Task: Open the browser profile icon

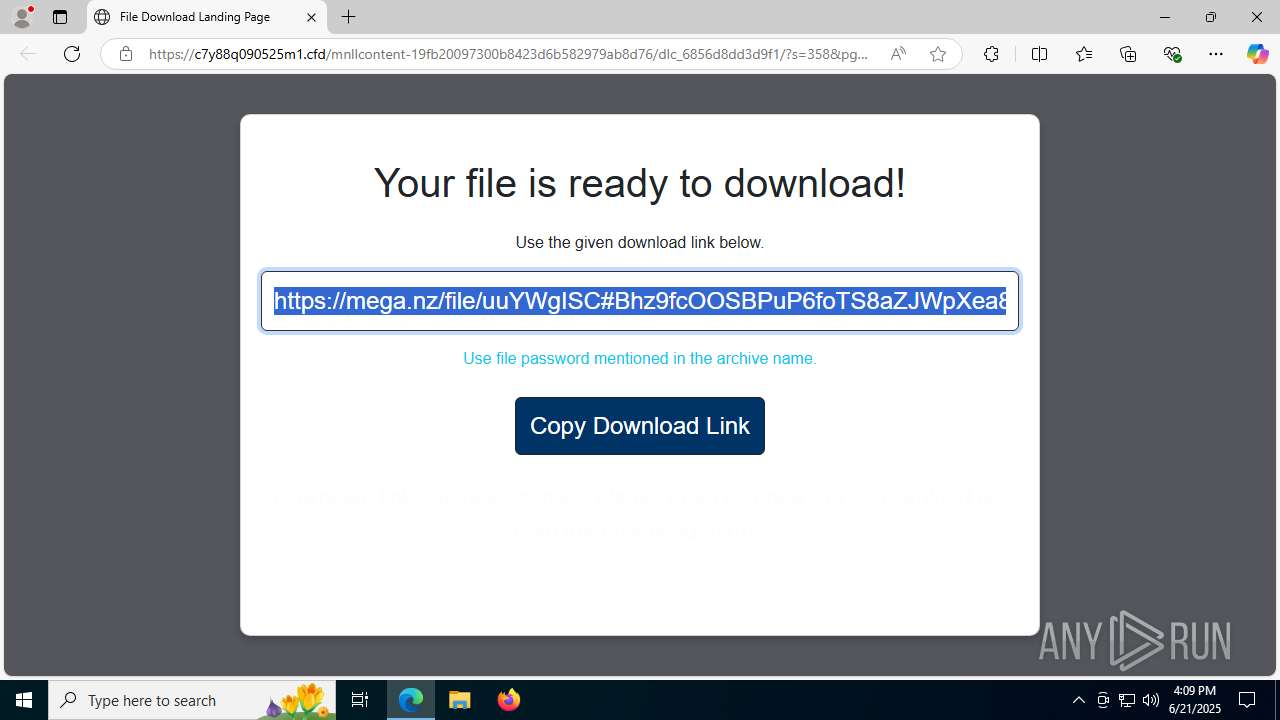Action: 22,17
